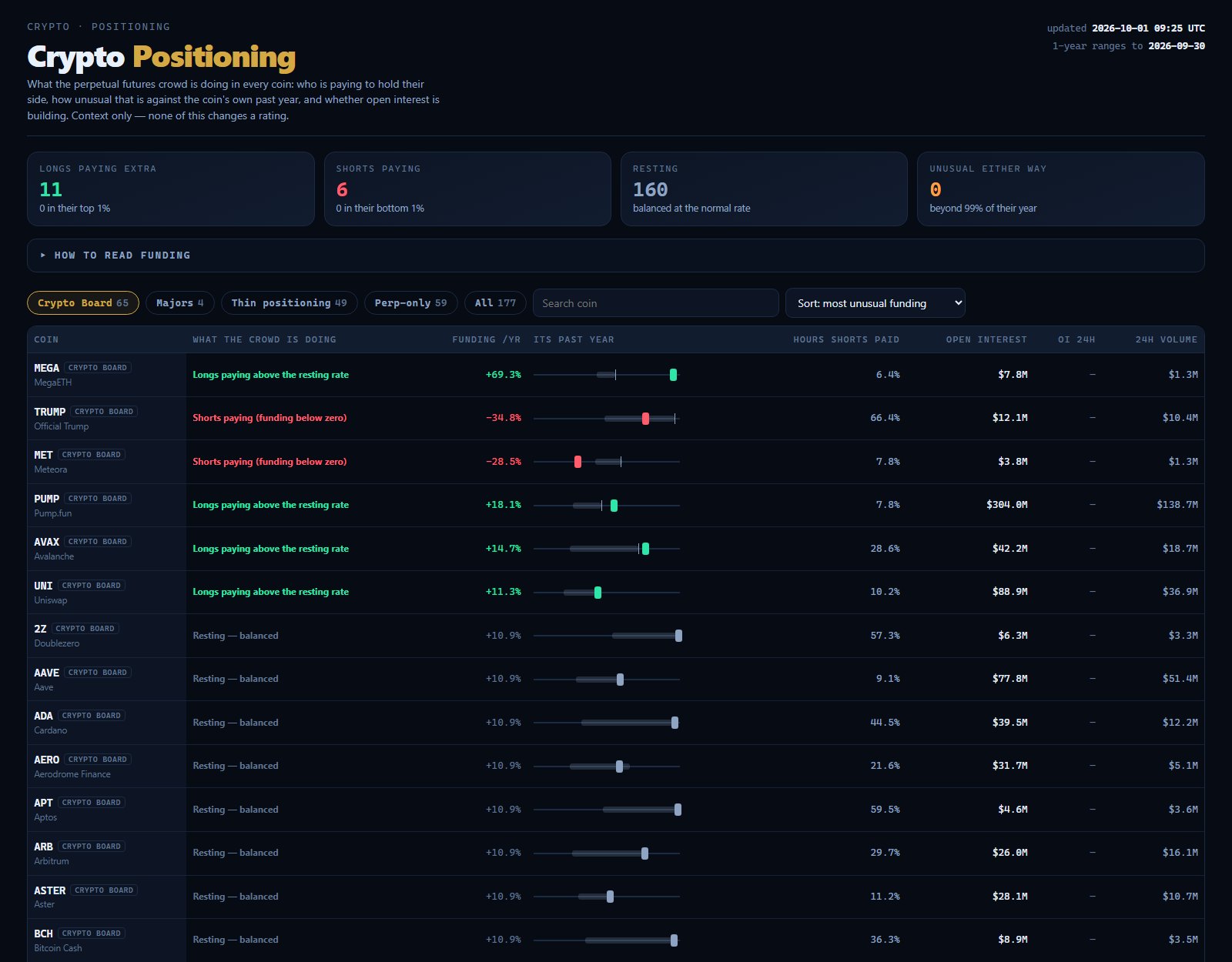Click the 66.4% hours shorts paid value
The height and width of the screenshot is (962, 1232).
(885, 418)
